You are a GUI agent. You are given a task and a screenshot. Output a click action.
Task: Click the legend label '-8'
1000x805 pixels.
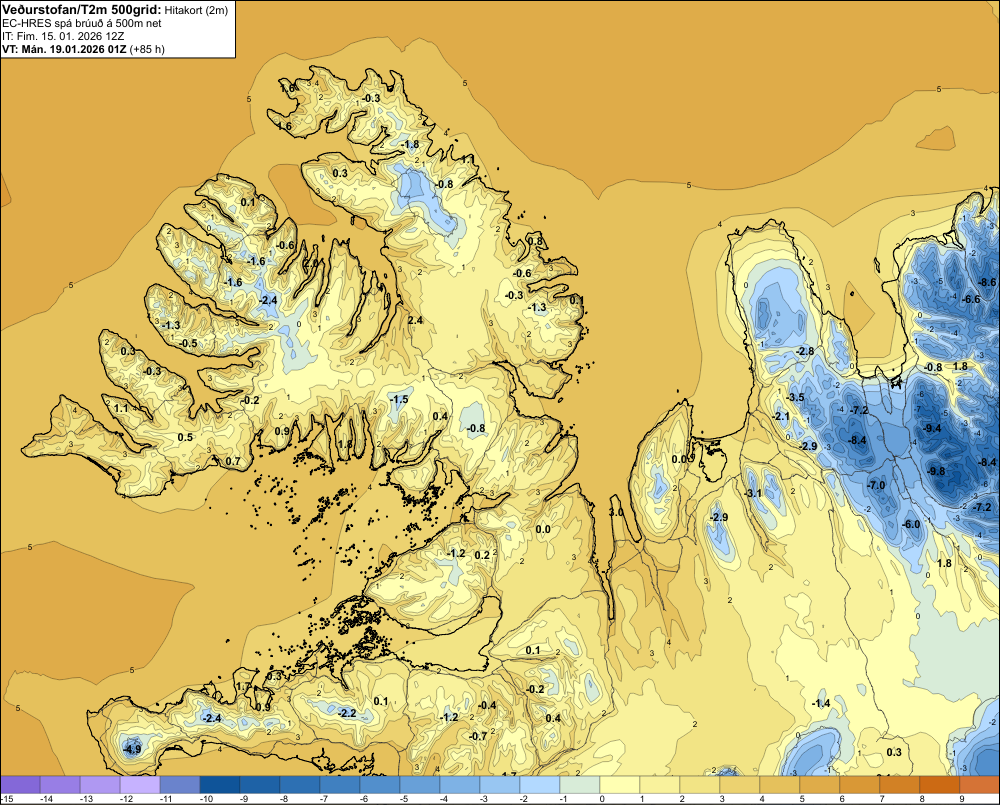click(286, 798)
